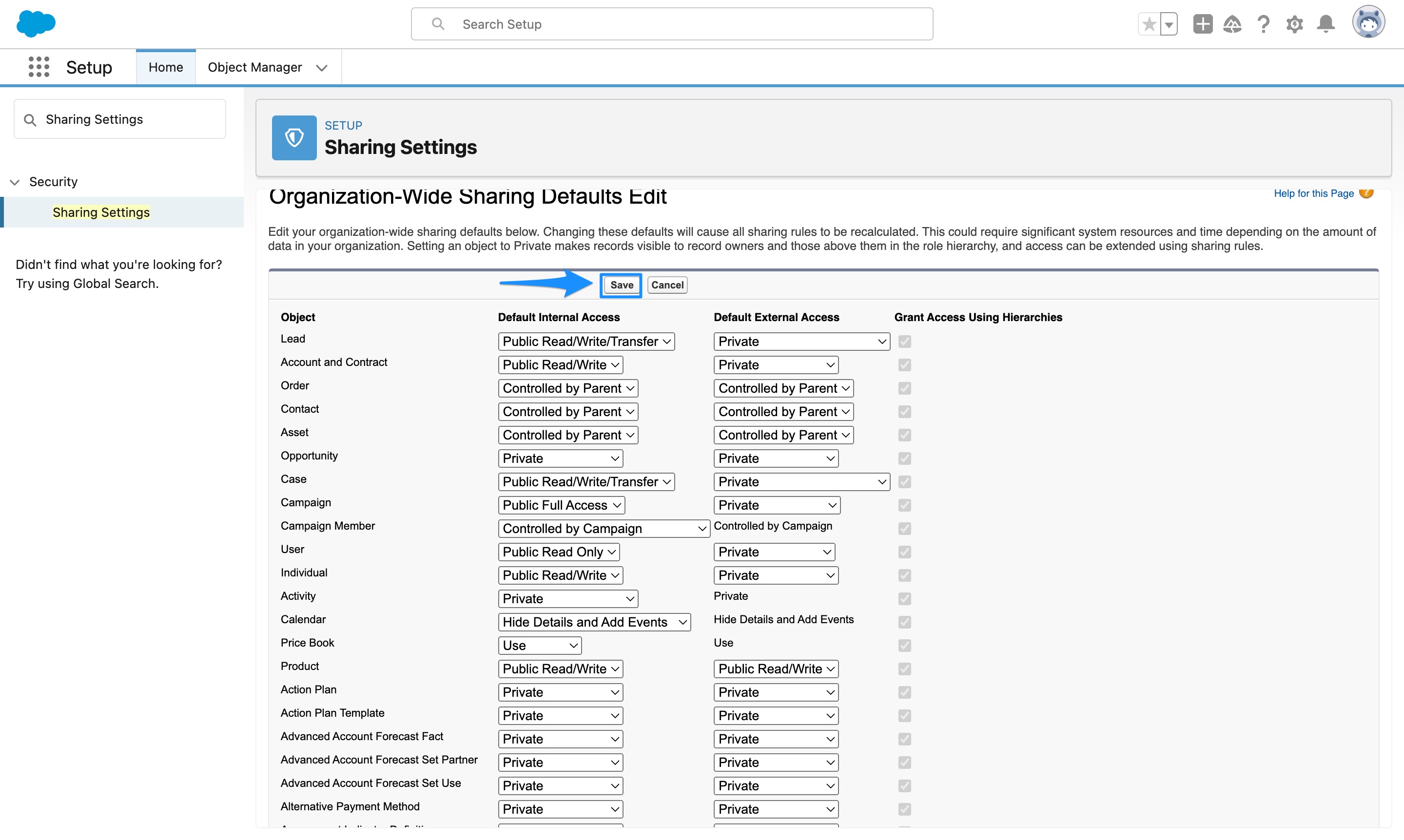Open the notifications bell

tap(1326, 24)
